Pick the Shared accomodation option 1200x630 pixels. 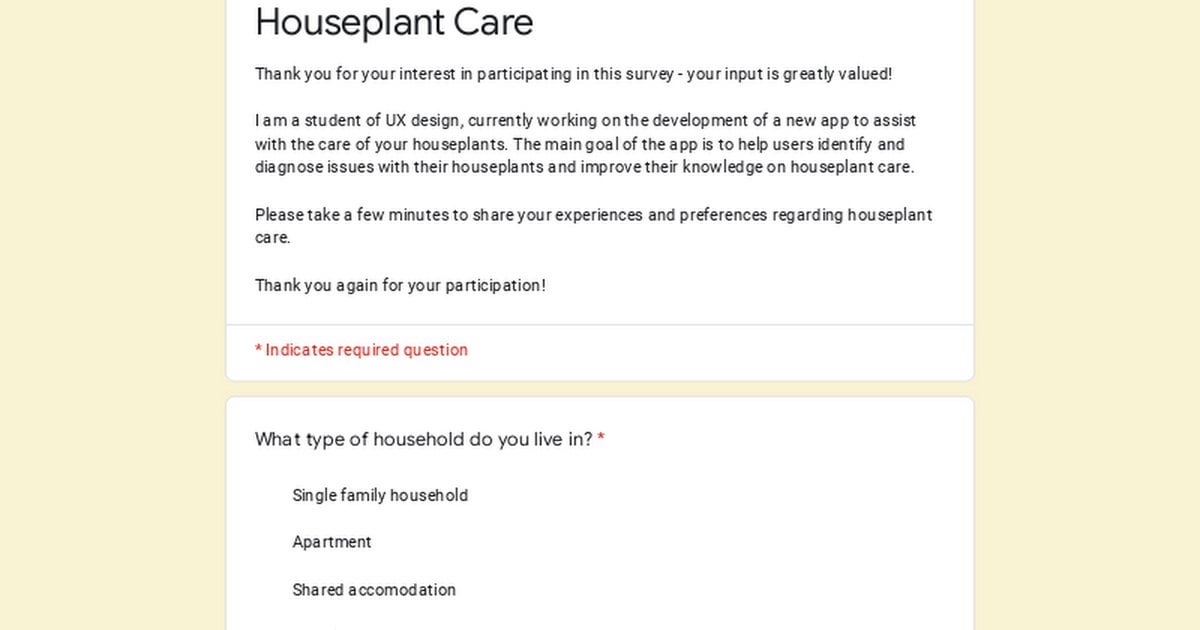tap(374, 590)
